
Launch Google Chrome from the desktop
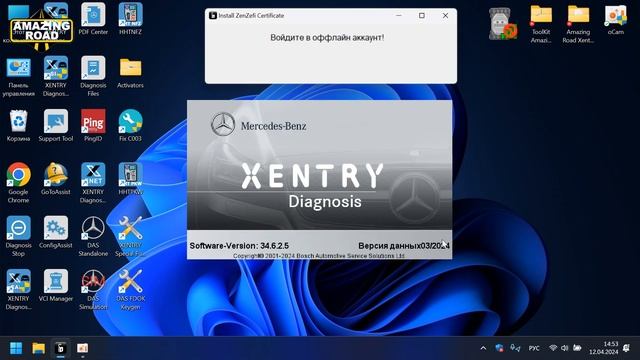[x=18, y=183]
